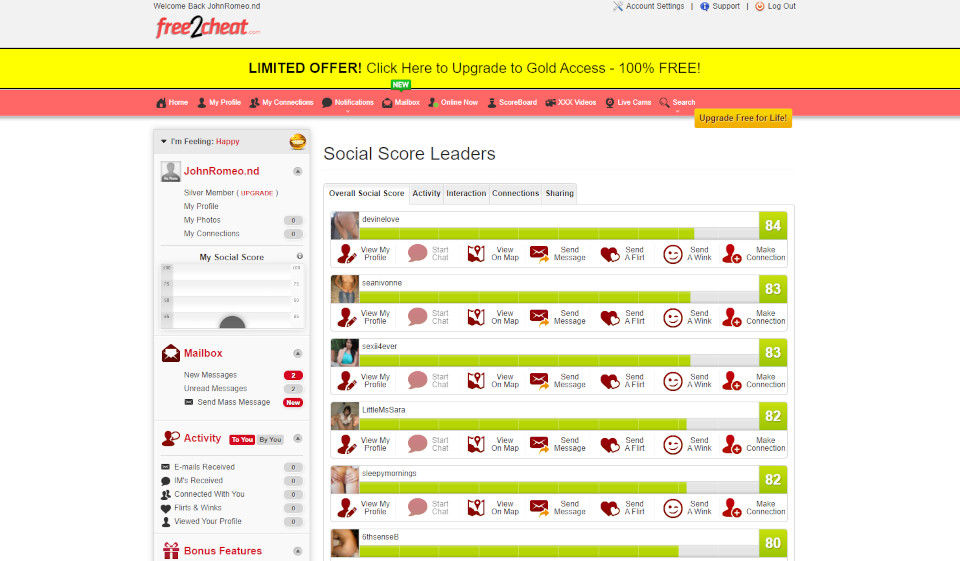Toggle Activity filter to By You
The image size is (960, 561).
tap(271, 440)
